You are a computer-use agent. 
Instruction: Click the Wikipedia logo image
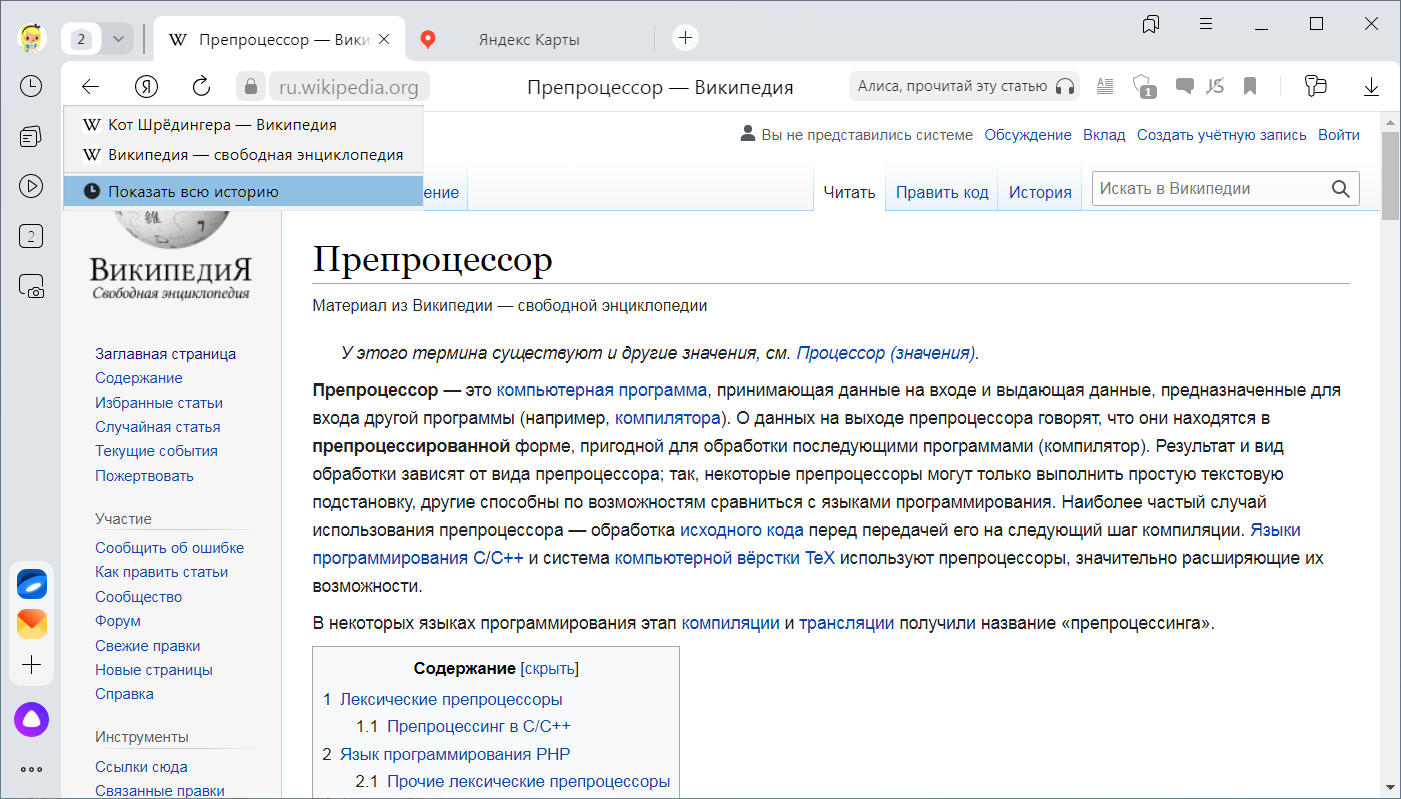coord(171,255)
